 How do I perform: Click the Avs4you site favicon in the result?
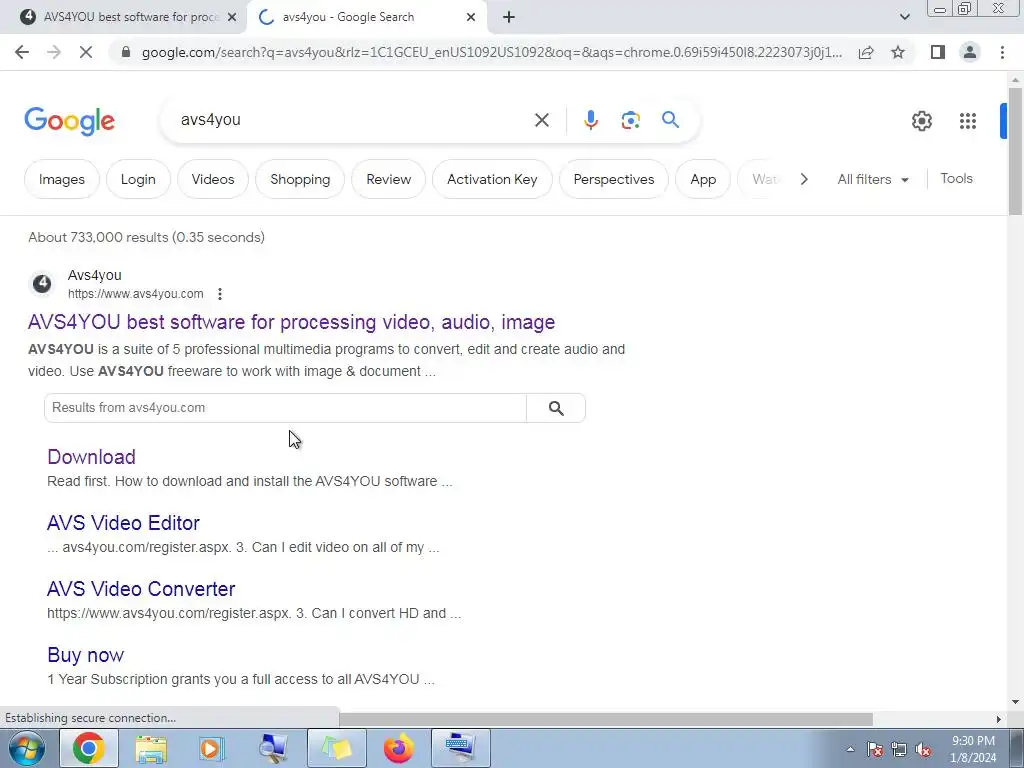[42, 284]
